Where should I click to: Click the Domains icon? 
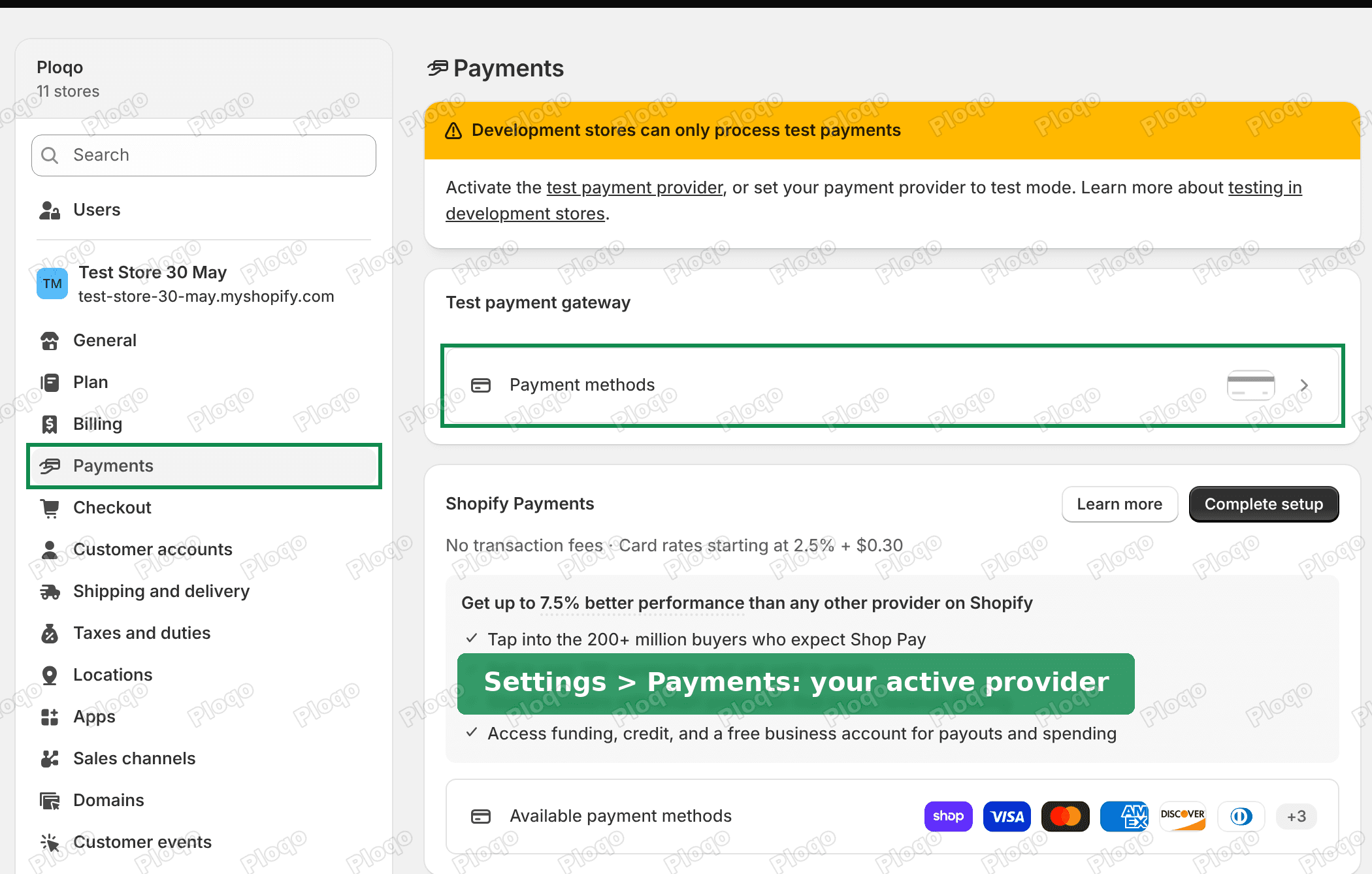pyautogui.click(x=50, y=800)
